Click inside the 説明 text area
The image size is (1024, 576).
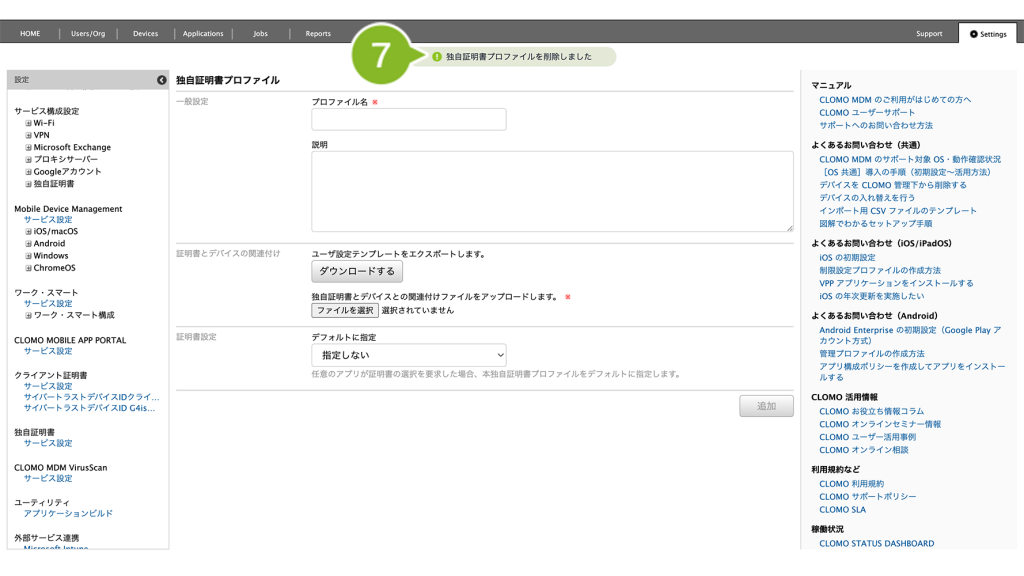[552, 192]
